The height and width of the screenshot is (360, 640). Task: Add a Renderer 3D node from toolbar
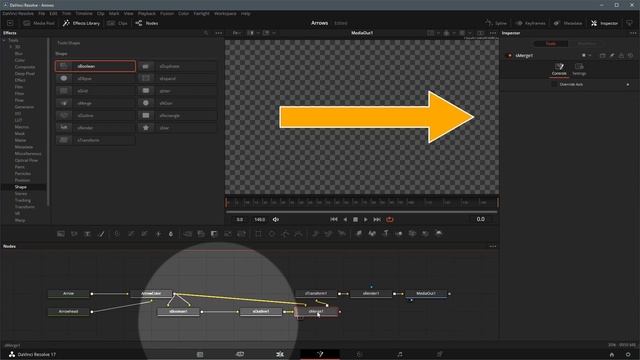439,234
